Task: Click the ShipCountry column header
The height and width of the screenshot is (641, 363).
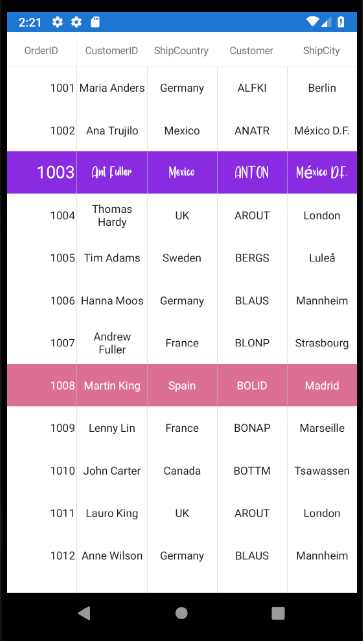Action: 182,50
